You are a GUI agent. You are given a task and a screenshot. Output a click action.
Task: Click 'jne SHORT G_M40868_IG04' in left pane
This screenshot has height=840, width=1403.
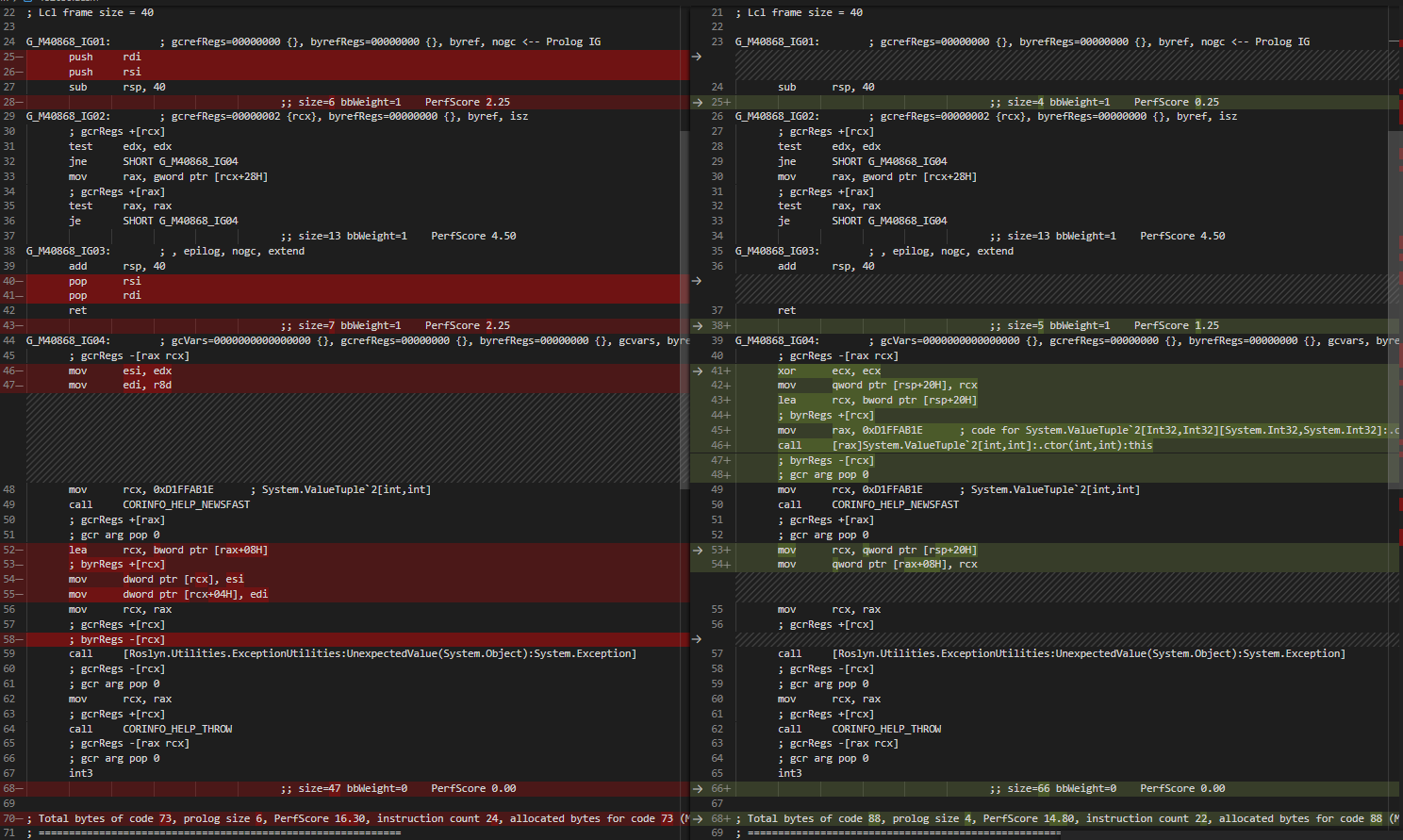coord(153,161)
